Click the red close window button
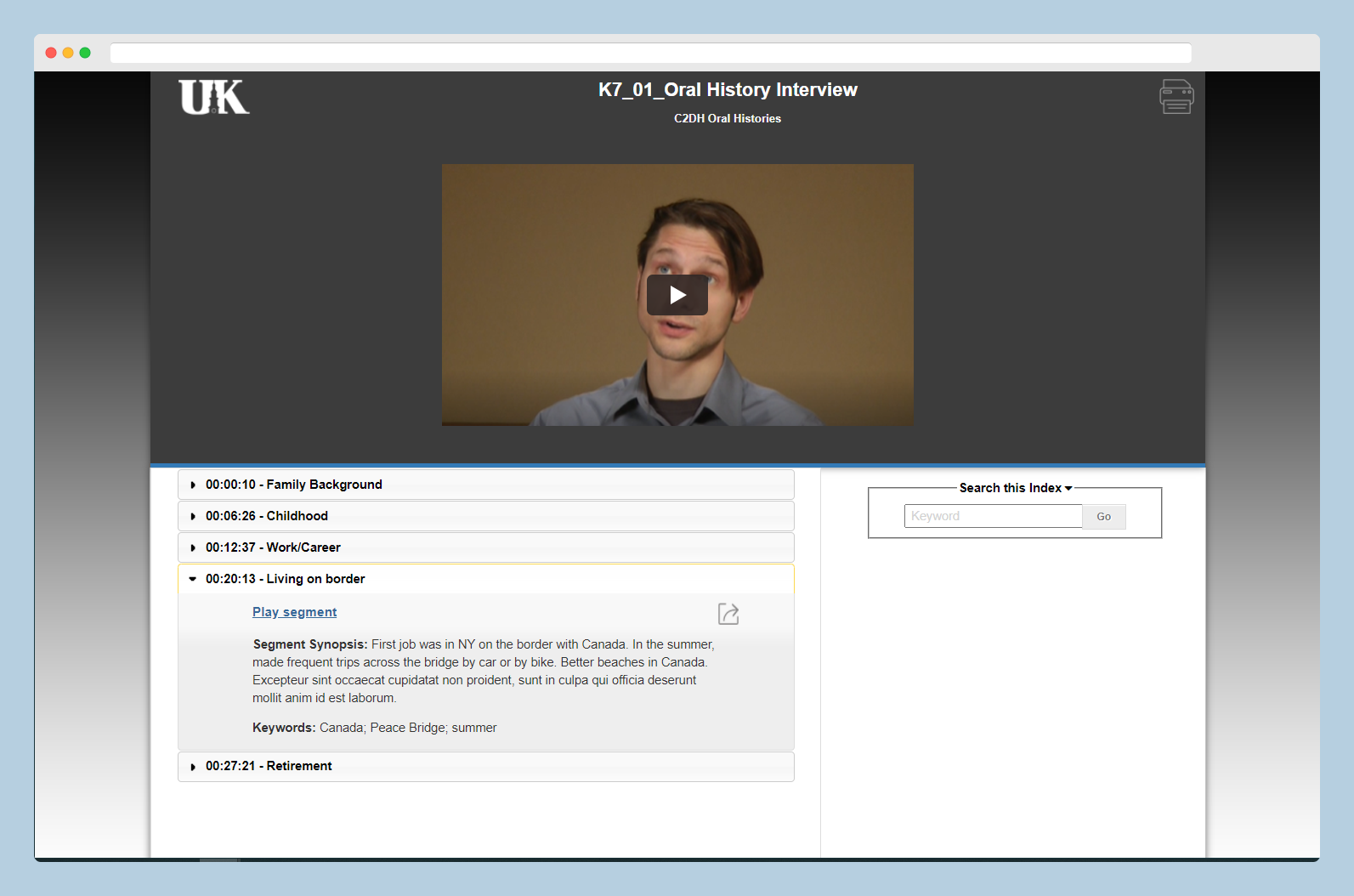This screenshot has height=896, width=1354. (51, 53)
